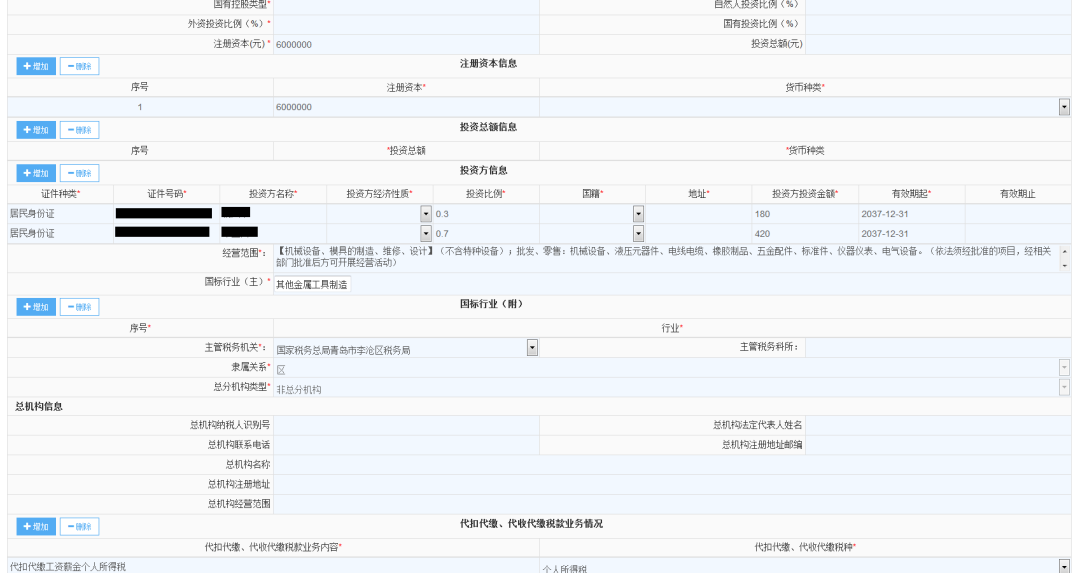Click the 代扣代缴工资薪金个人所得税 row

[x=273, y=566]
